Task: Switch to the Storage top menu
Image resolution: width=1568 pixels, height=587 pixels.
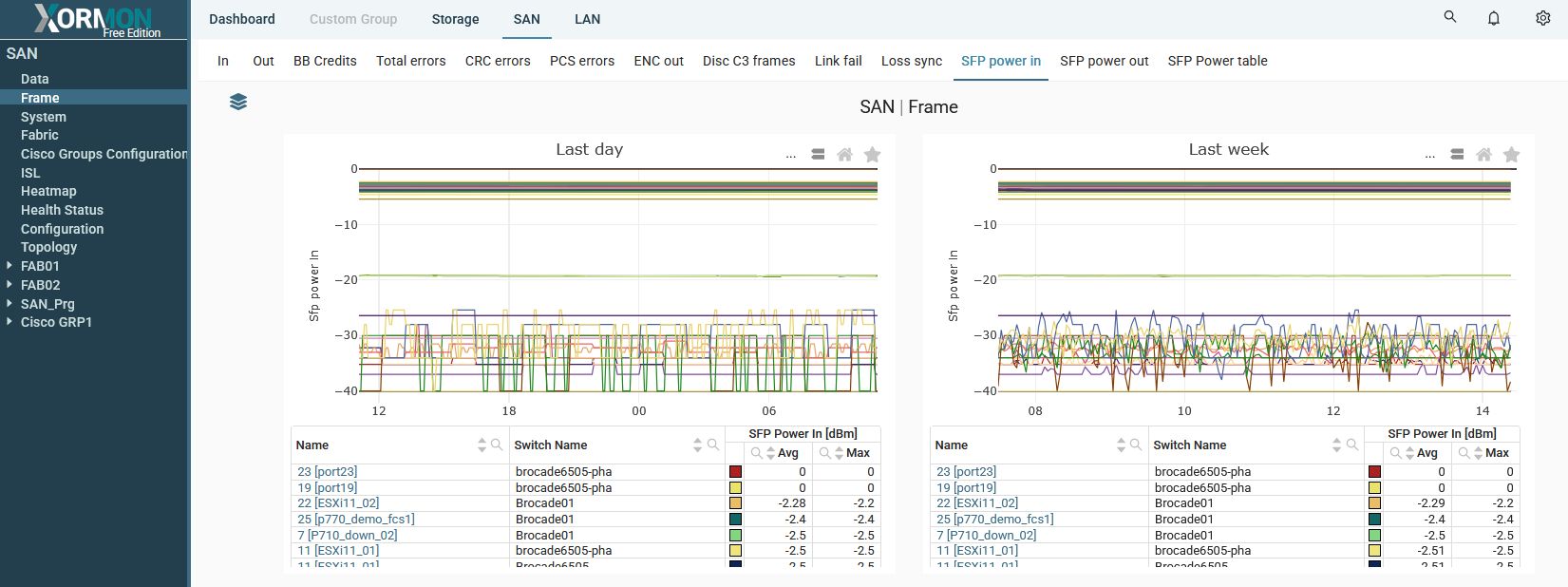Action: tap(455, 19)
